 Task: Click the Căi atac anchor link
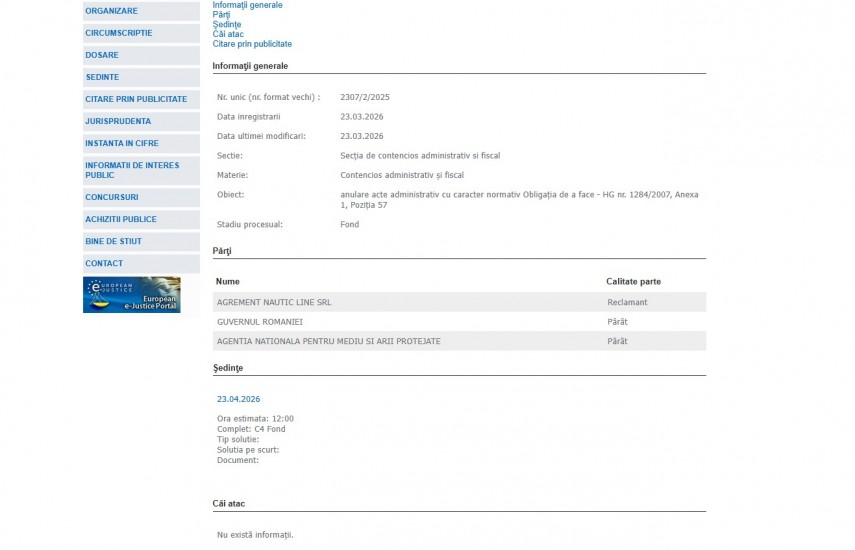[x=228, y=34]
